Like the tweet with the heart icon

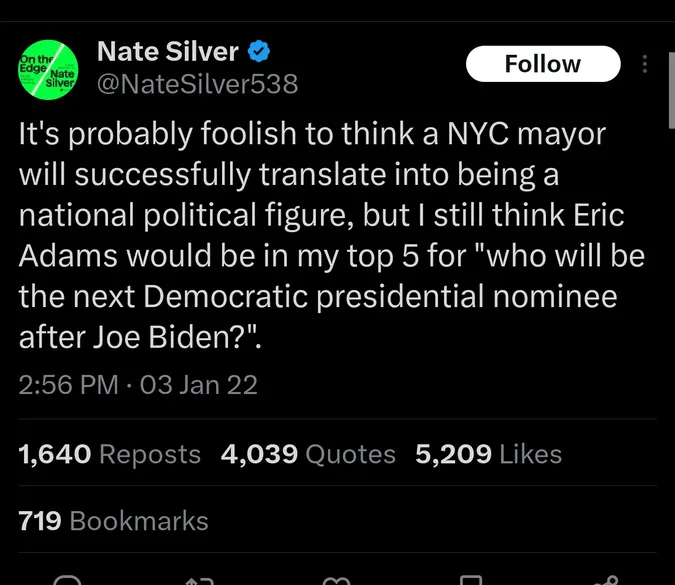point(338,580)
